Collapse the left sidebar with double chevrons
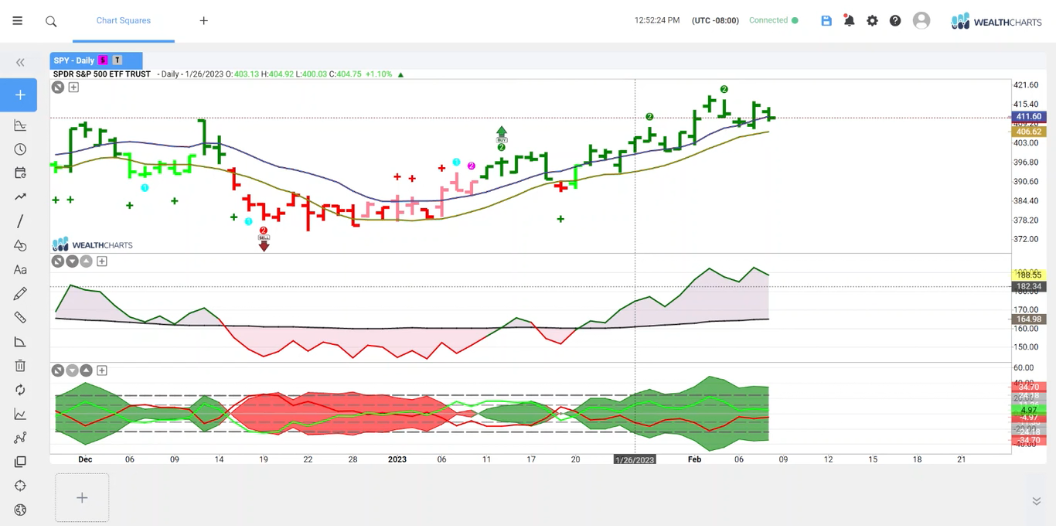Screen dimensions: 1056x526 (x=20, y=63)
